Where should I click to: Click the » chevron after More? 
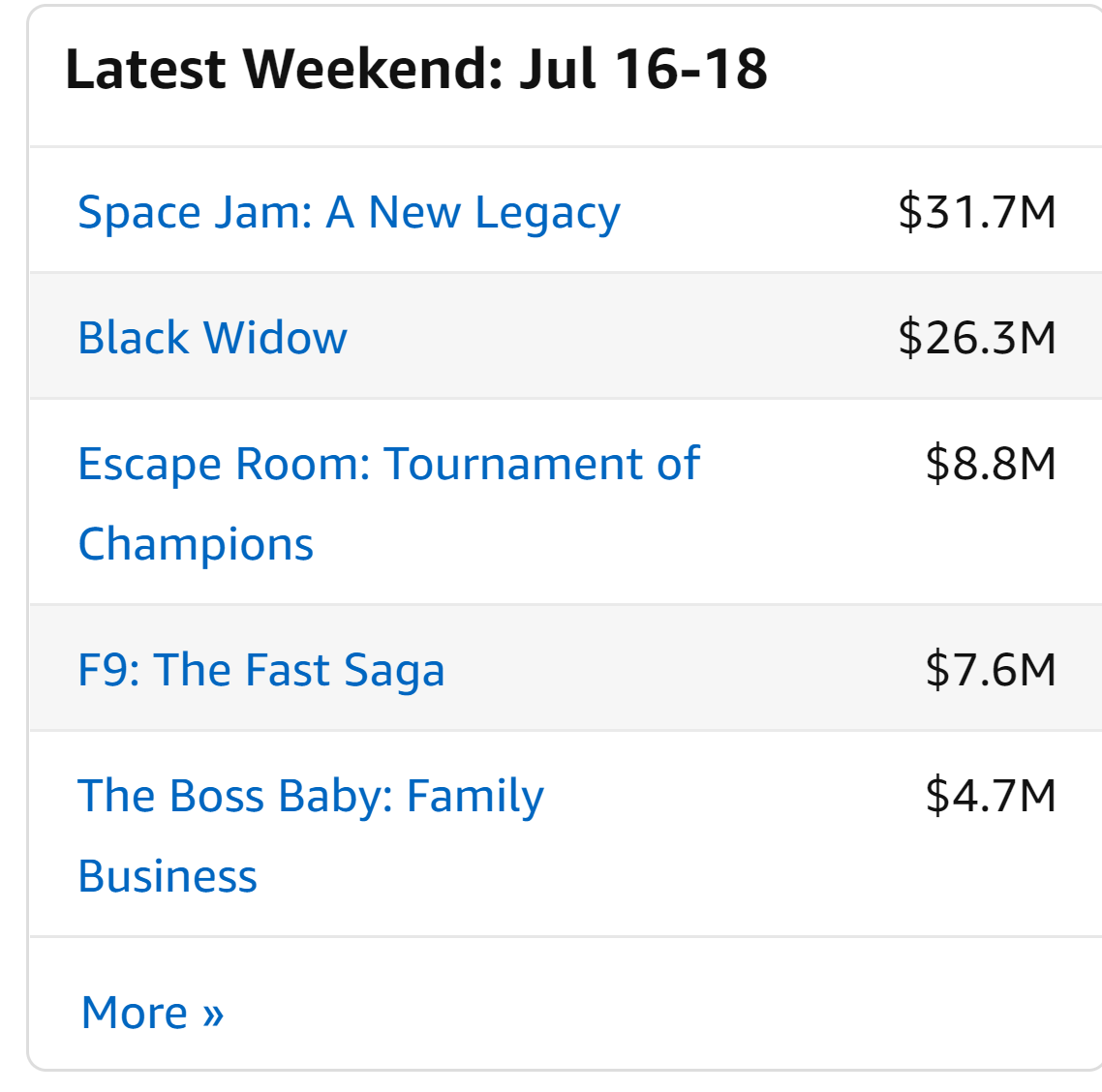click(213, 1014)
